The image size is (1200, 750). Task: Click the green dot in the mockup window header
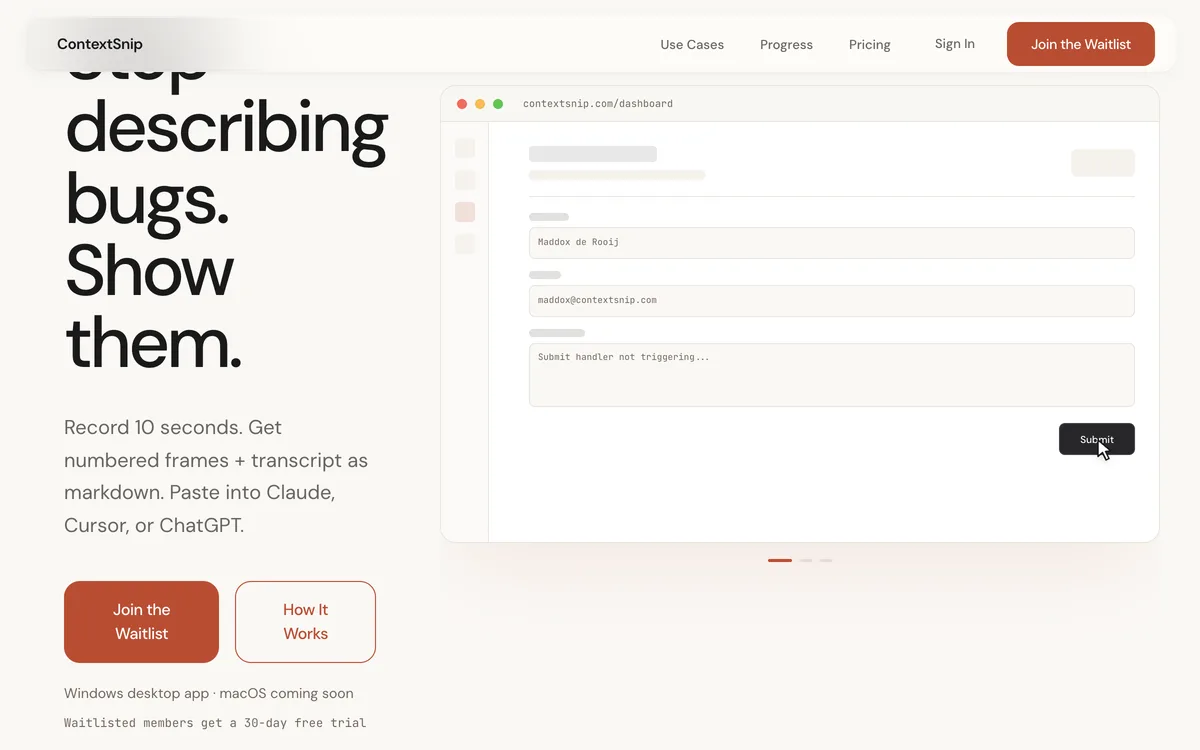[498, 104]
